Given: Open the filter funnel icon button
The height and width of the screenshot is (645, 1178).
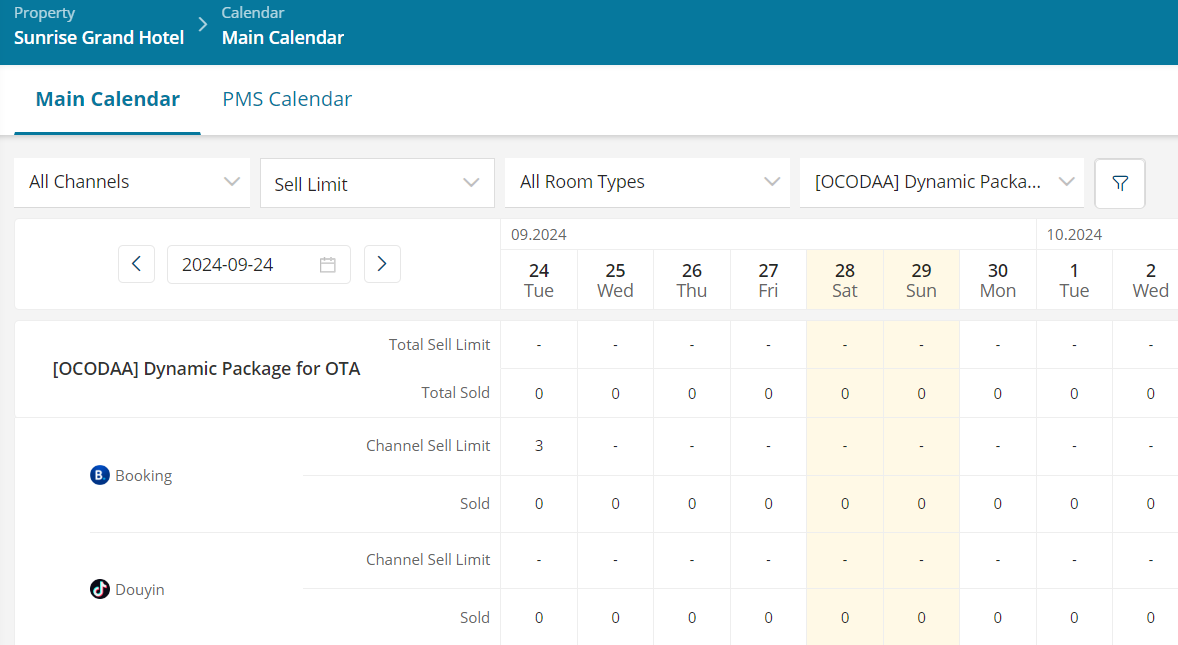Looking at the screenshot, I should 1119,183.
